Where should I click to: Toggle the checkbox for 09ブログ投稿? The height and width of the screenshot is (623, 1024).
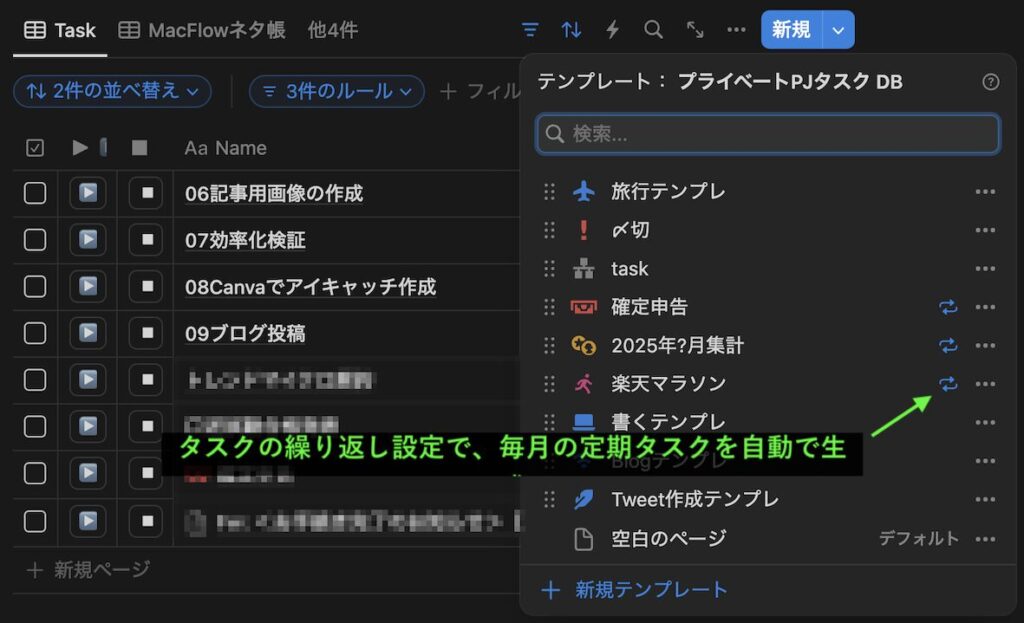[x=35, y=333]
